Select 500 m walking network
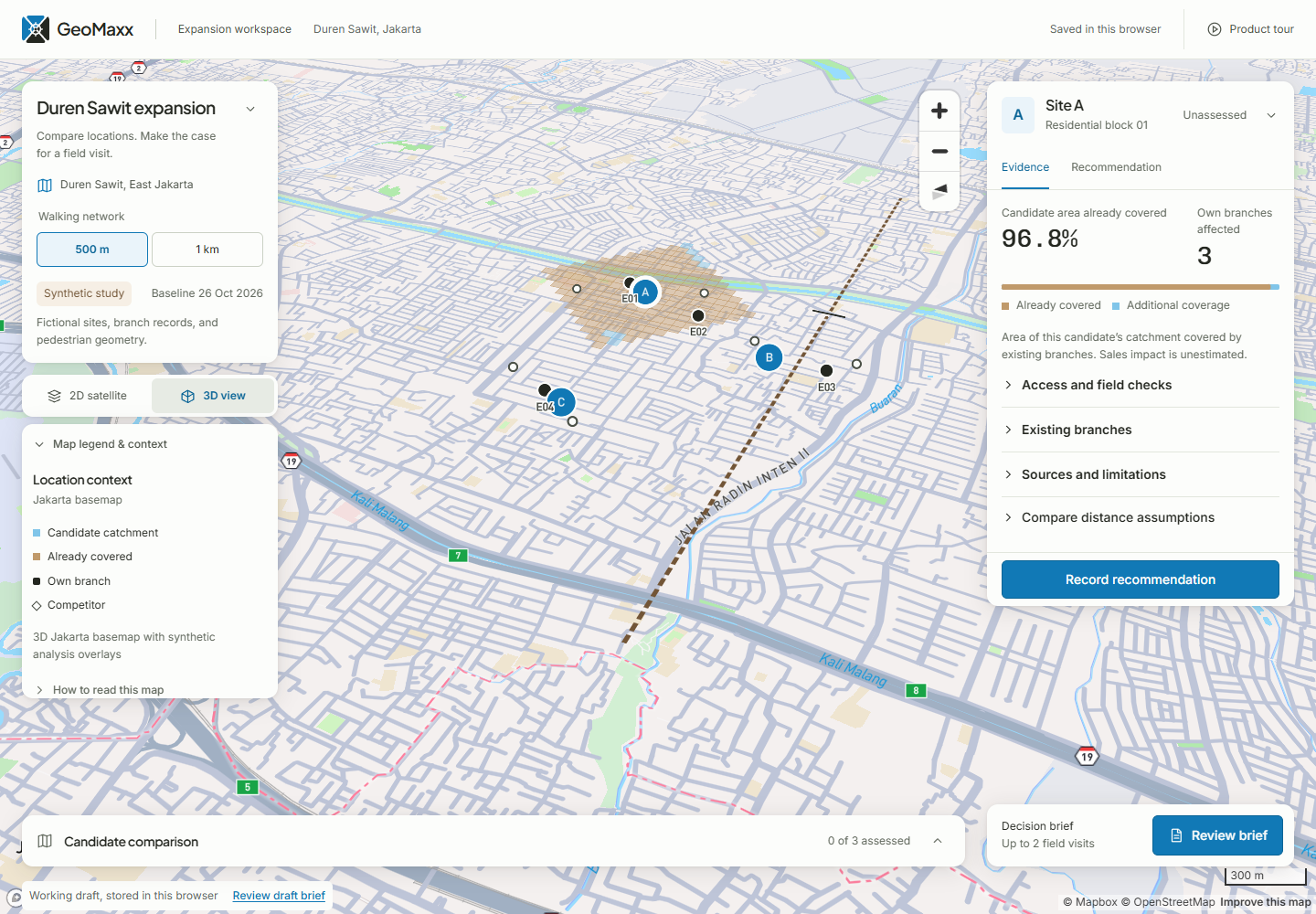1316x914 pixels. pyautogui.click(x=92, y=250)
